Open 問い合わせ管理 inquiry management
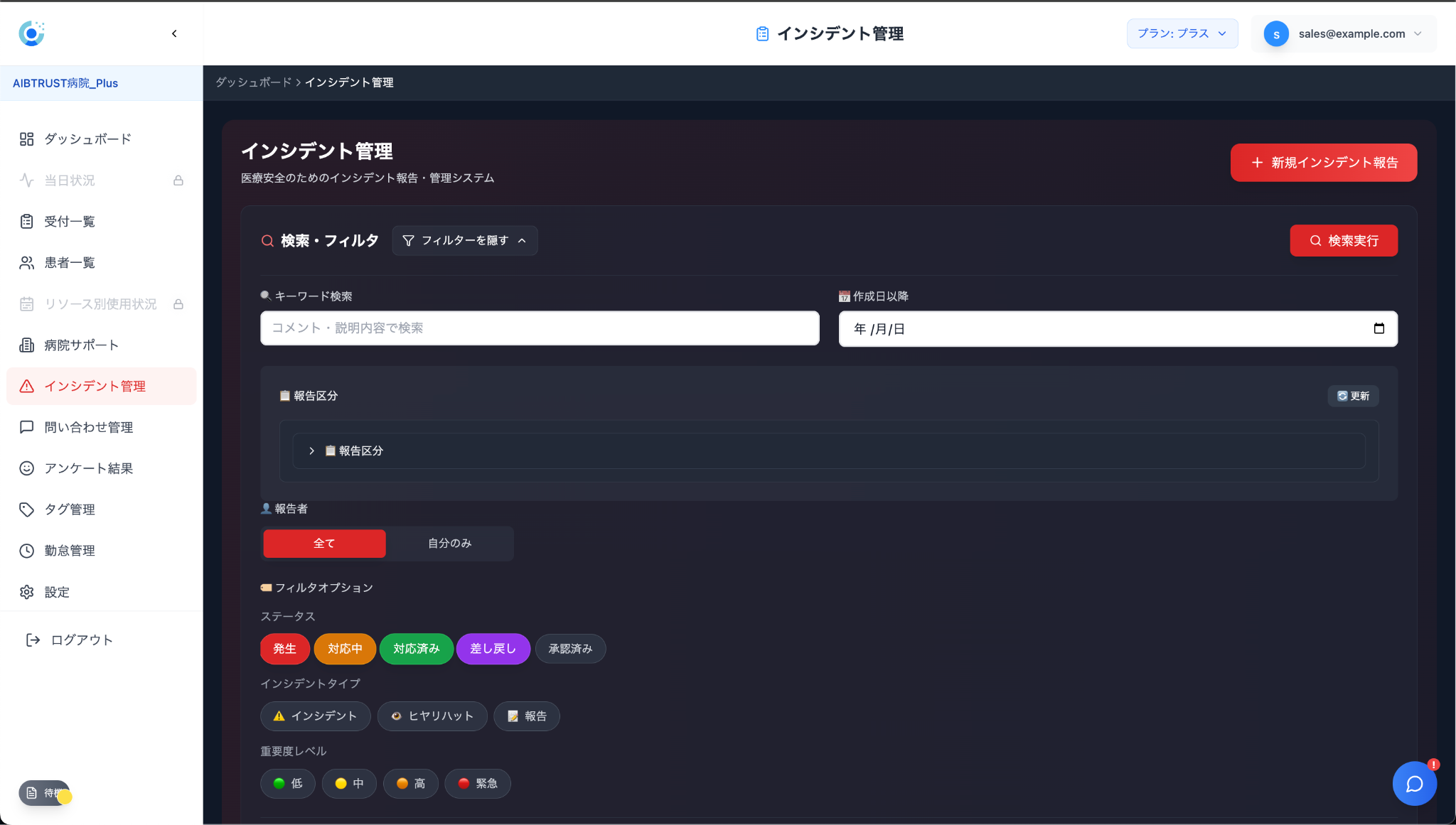The image size is (1456, 825). point(88,427)
